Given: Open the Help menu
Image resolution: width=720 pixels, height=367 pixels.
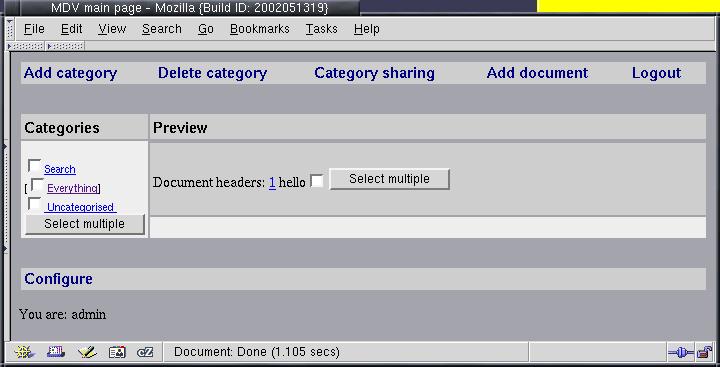Looking at the screenshot, I should tap(366, 29).
